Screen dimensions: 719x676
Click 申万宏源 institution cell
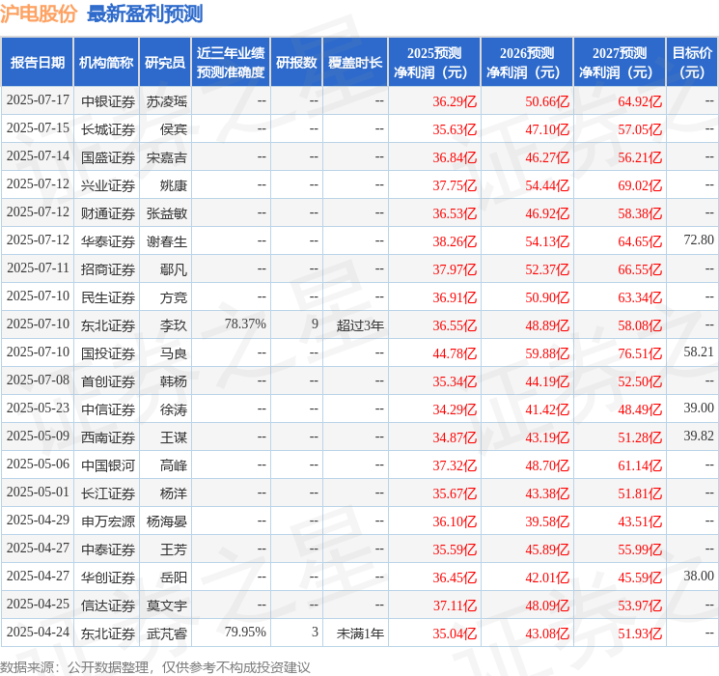click(108, 521)
